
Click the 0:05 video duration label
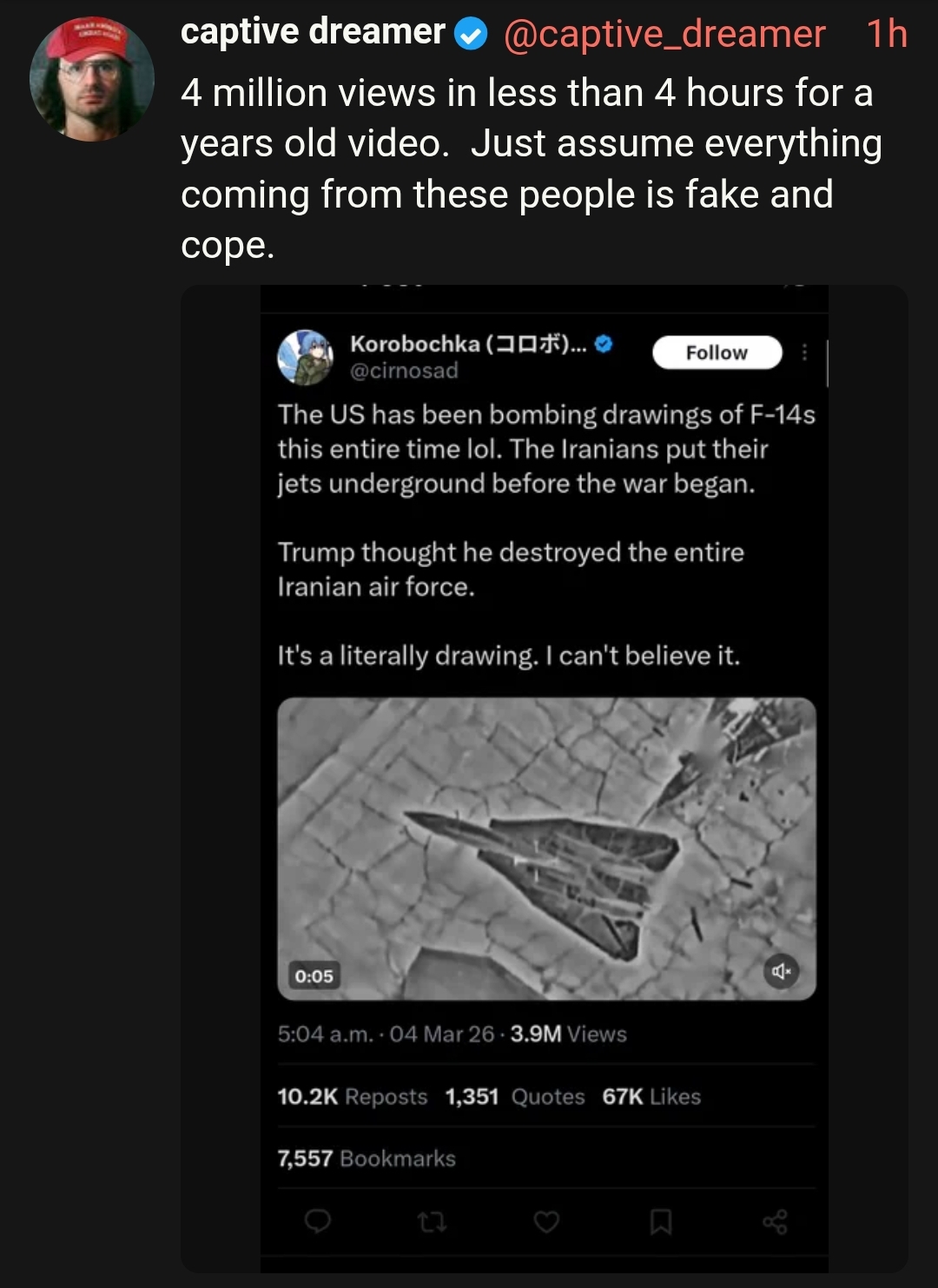tap(314, 976)
